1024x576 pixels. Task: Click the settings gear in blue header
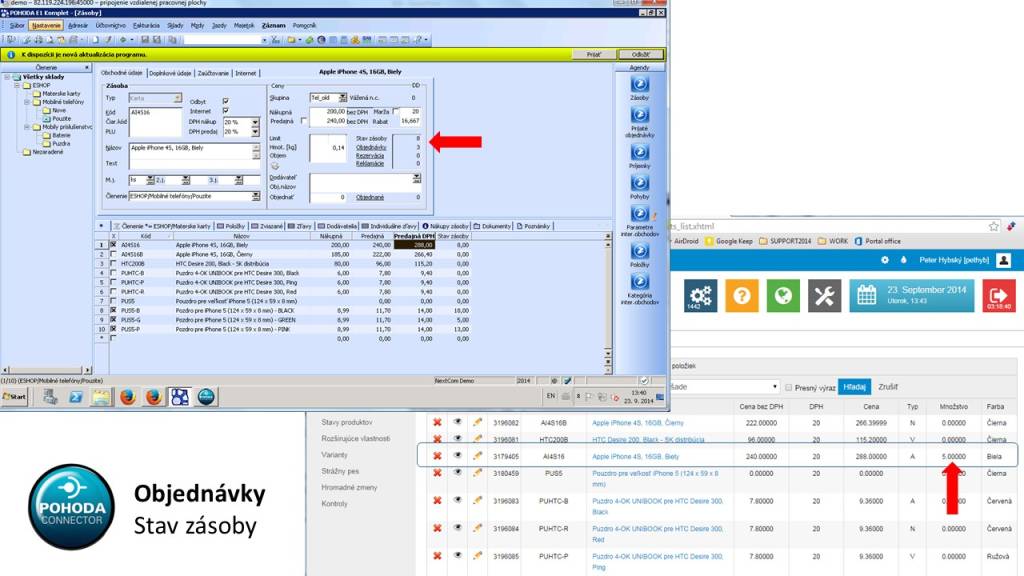click(885, 260)
